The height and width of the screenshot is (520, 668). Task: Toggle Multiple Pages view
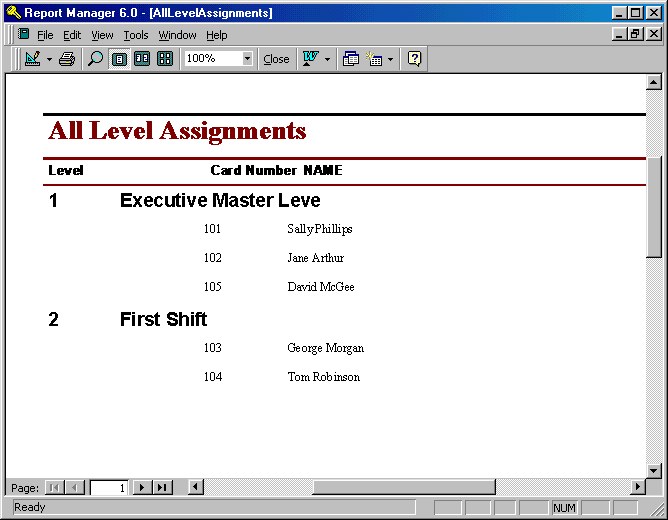coord(165,59)
